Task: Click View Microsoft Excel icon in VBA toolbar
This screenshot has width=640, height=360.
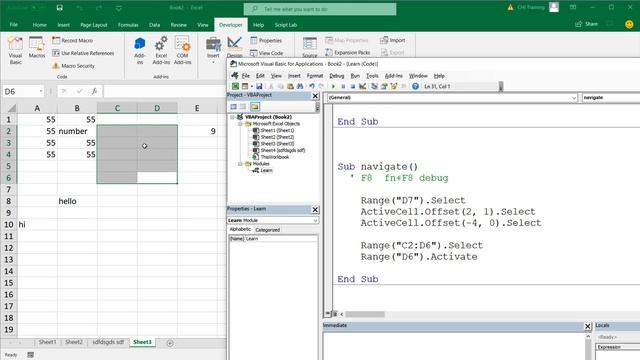Action: (x=236, y=86)
